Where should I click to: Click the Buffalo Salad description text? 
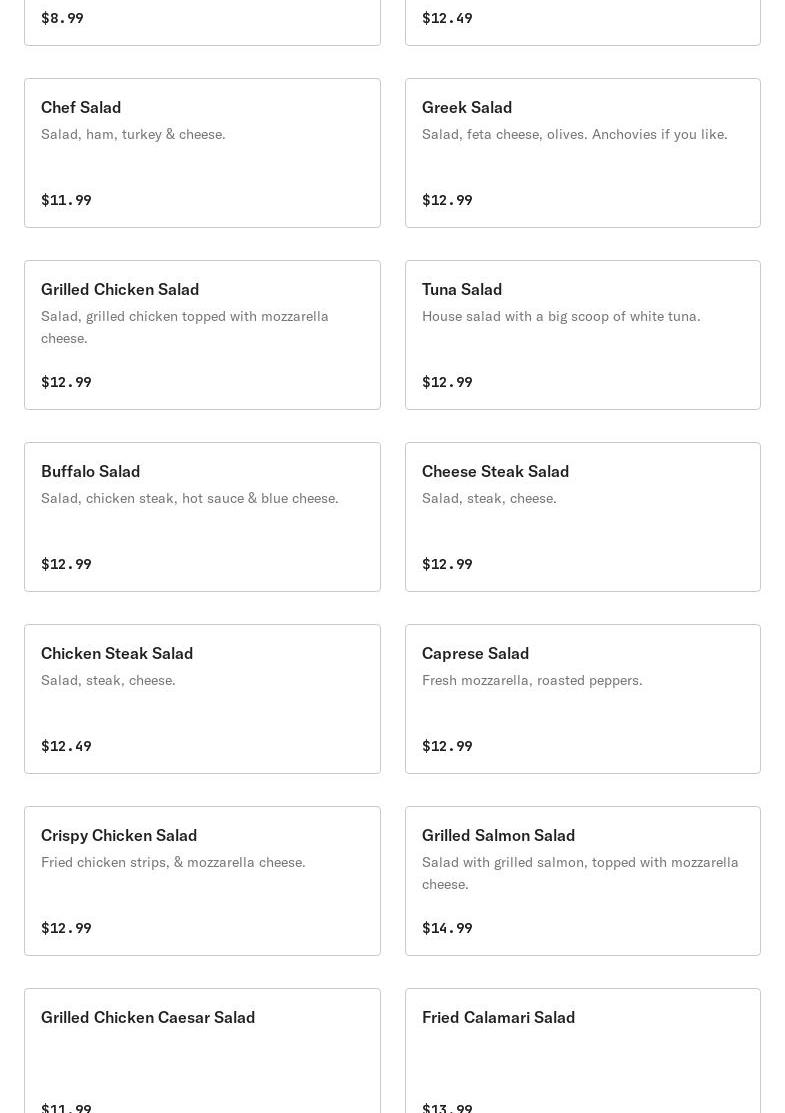coord(189,498)
